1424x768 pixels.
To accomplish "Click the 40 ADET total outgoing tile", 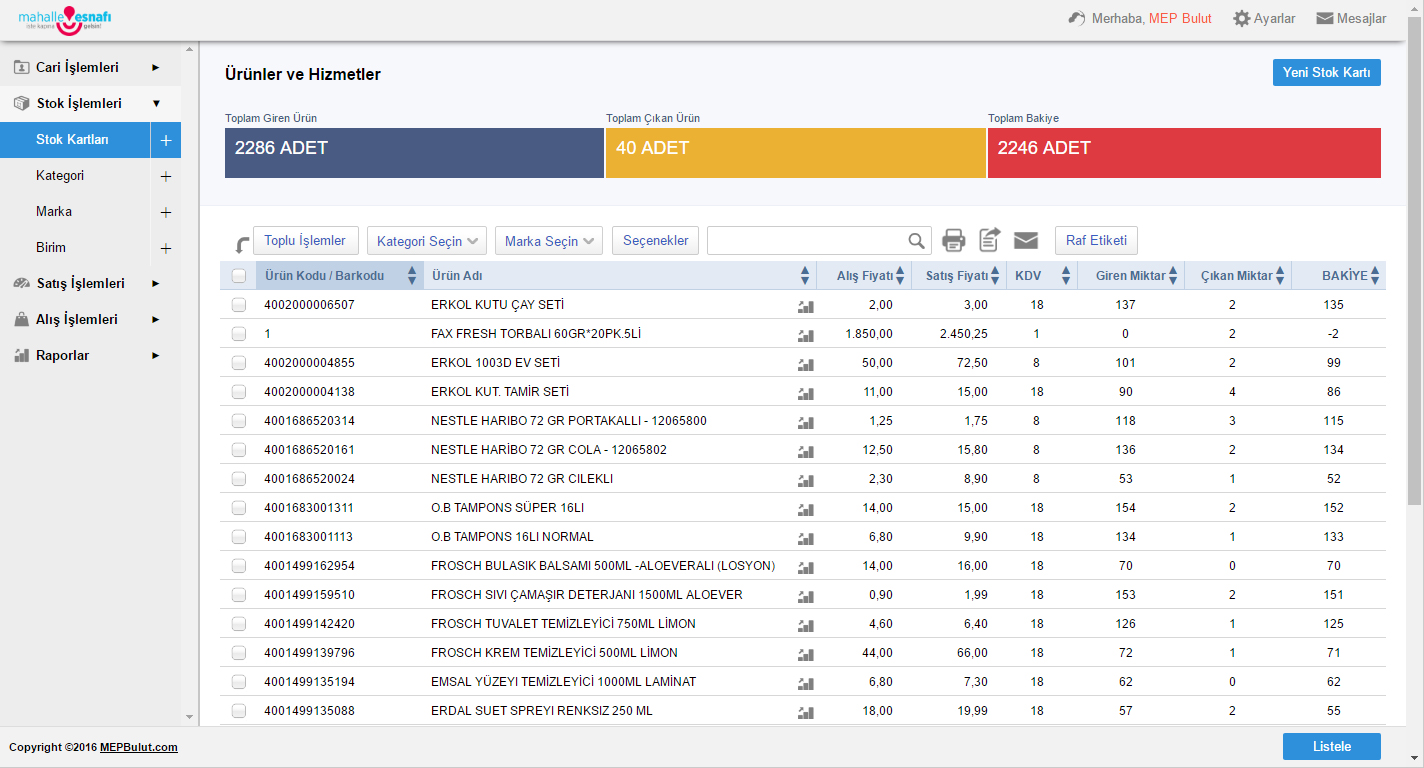I will point(796,153).
